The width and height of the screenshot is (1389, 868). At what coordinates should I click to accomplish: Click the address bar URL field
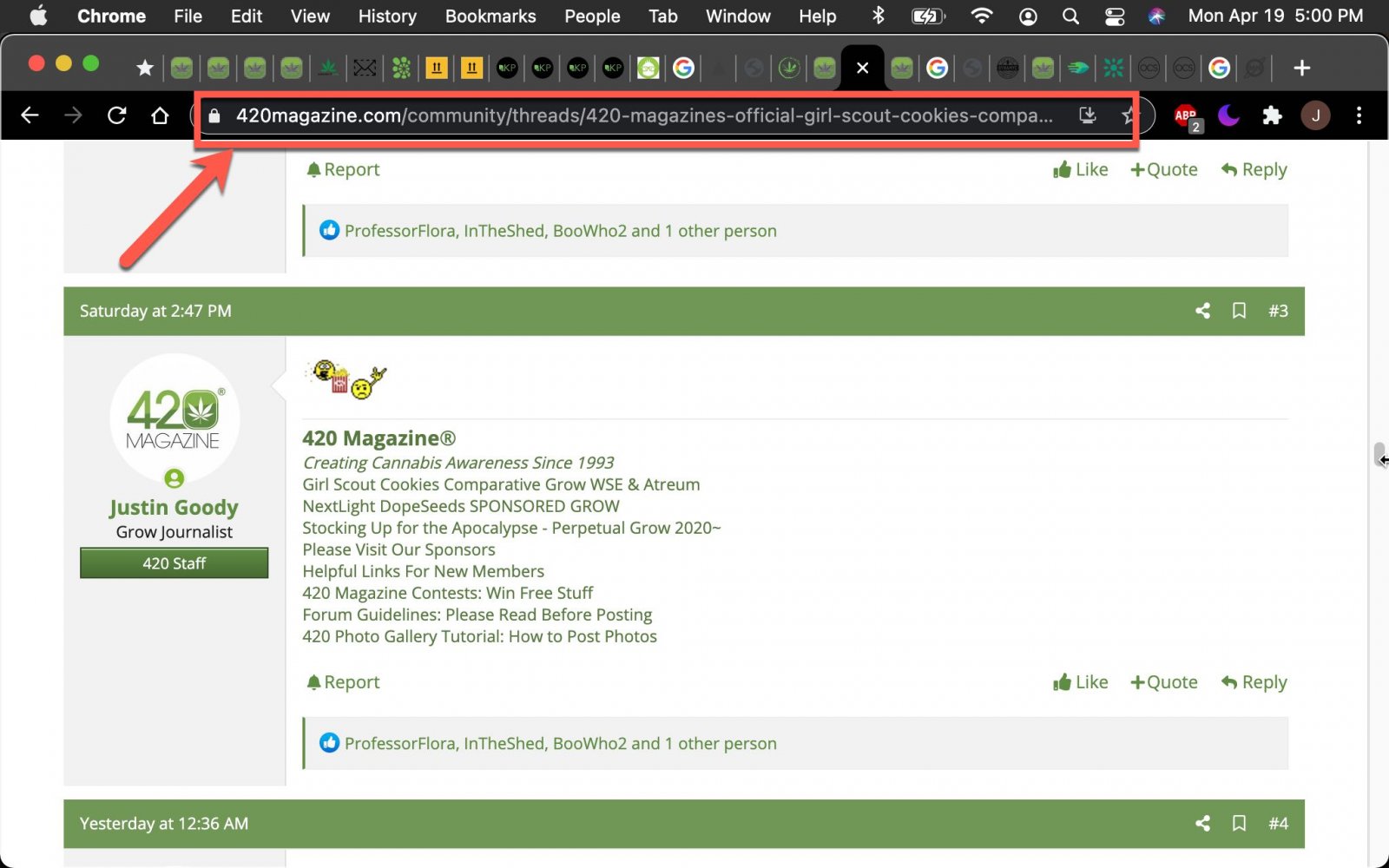(644, 115)
